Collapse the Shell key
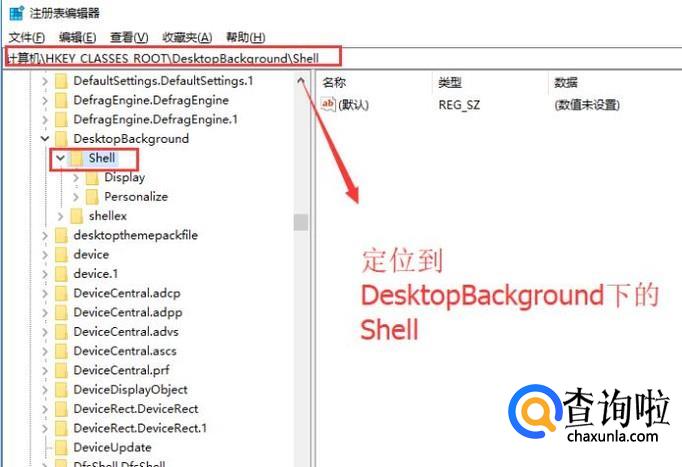Viewport: 682px width, 467px height. pos(60,158)
